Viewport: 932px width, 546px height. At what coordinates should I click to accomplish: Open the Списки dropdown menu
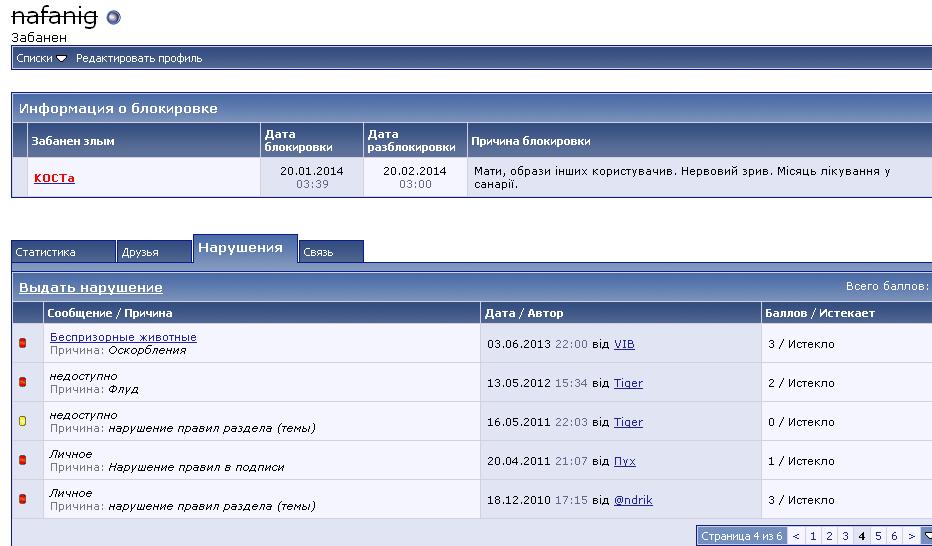(42, 58)
